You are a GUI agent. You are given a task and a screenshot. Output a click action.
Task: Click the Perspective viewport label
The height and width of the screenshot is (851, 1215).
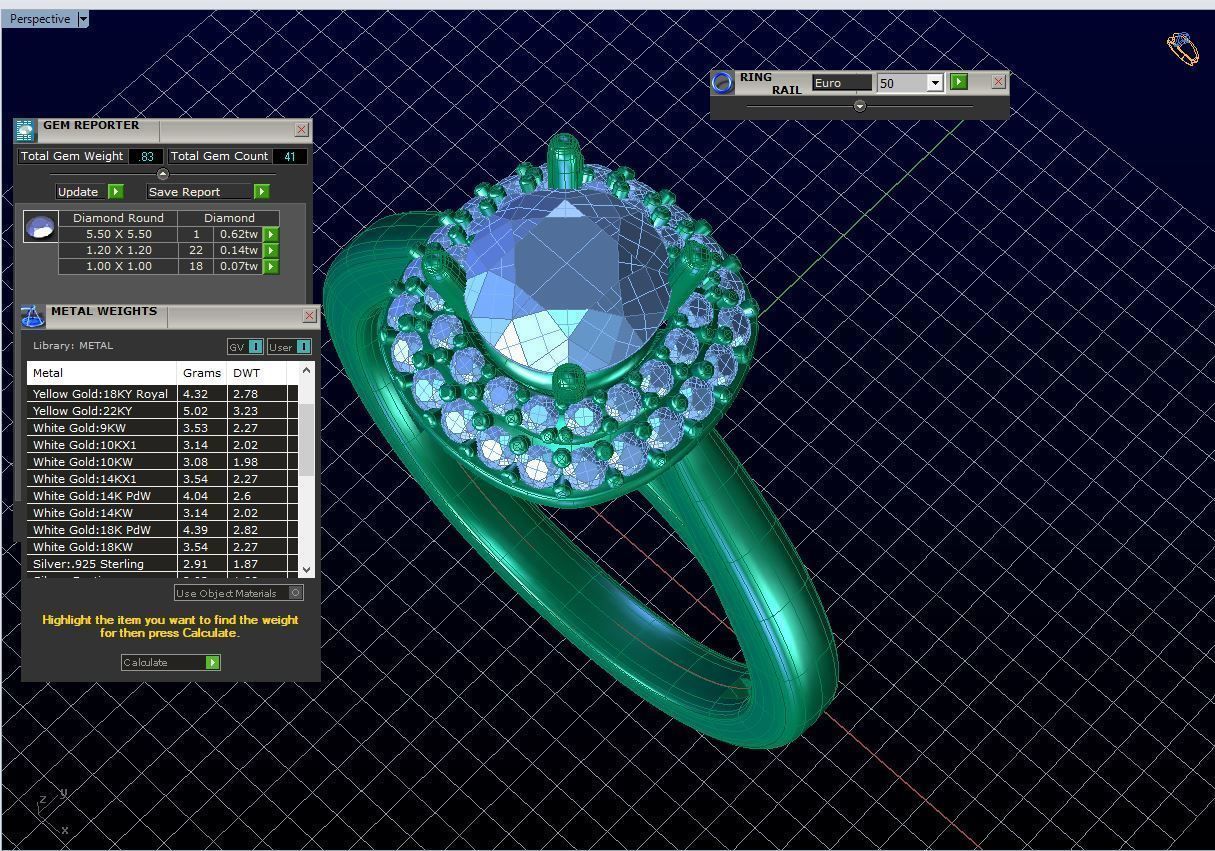point(40,19)
